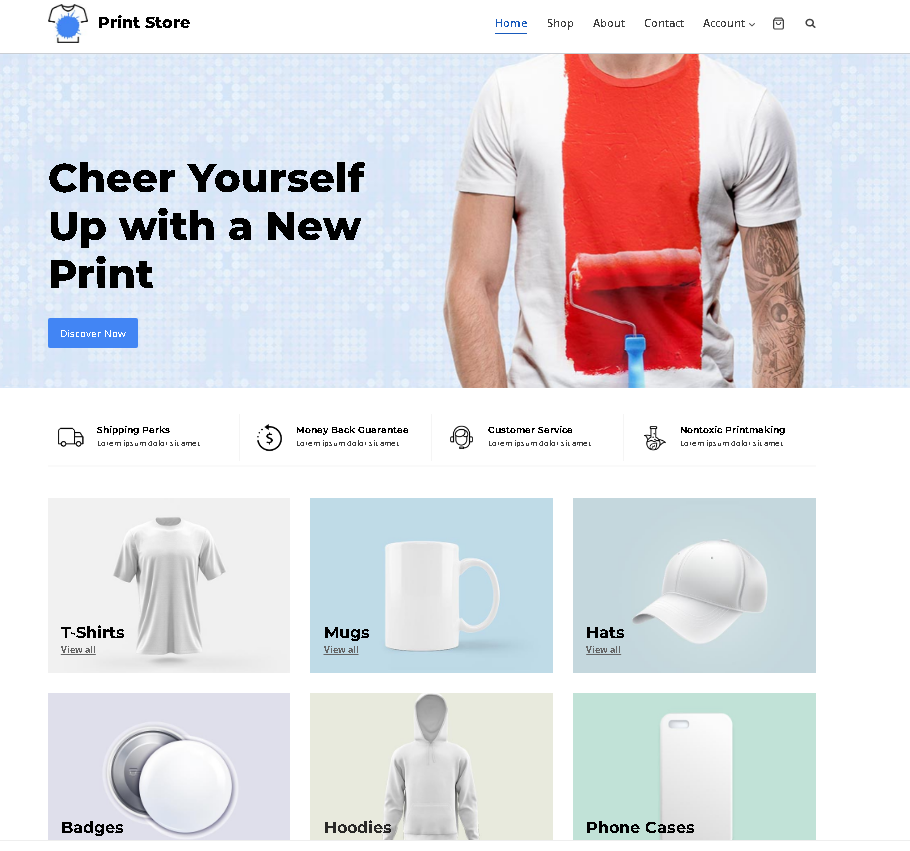Viewport: 910px width, 851px height.
Task: Open the About page link
Action: pyautogui.click(x=609, y=23)
